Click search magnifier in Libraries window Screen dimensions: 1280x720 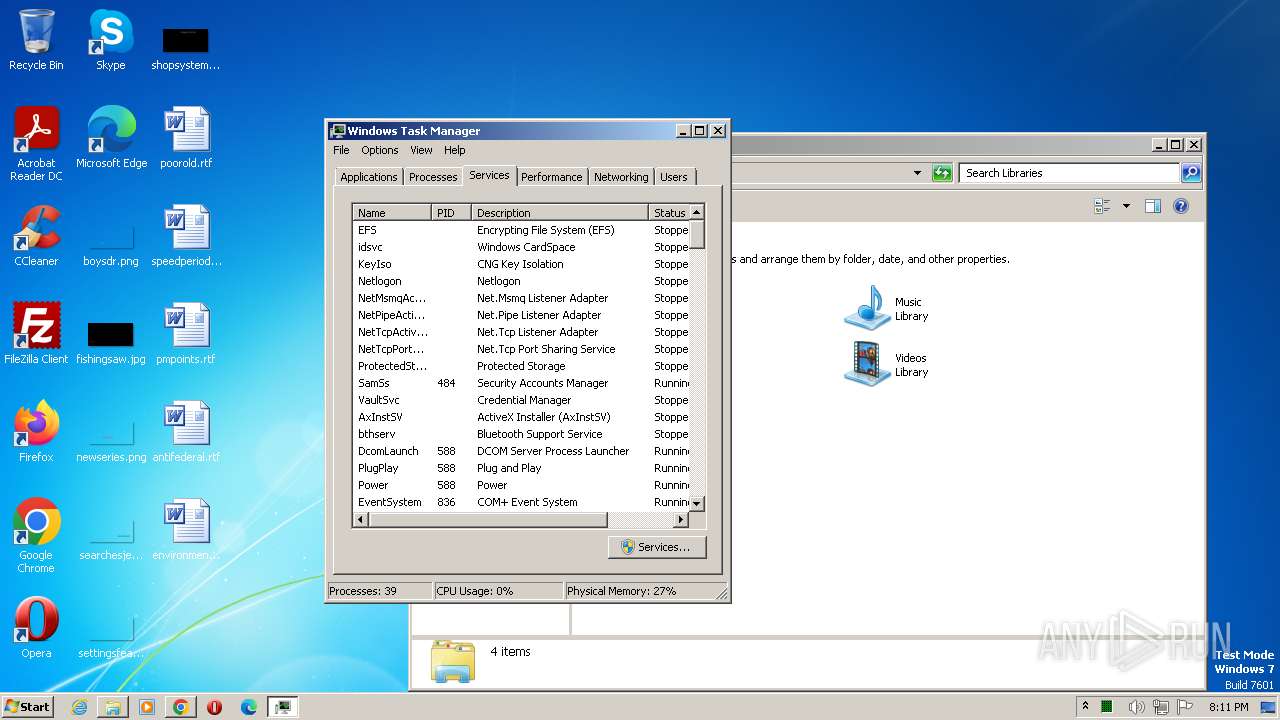point(1191,173)
